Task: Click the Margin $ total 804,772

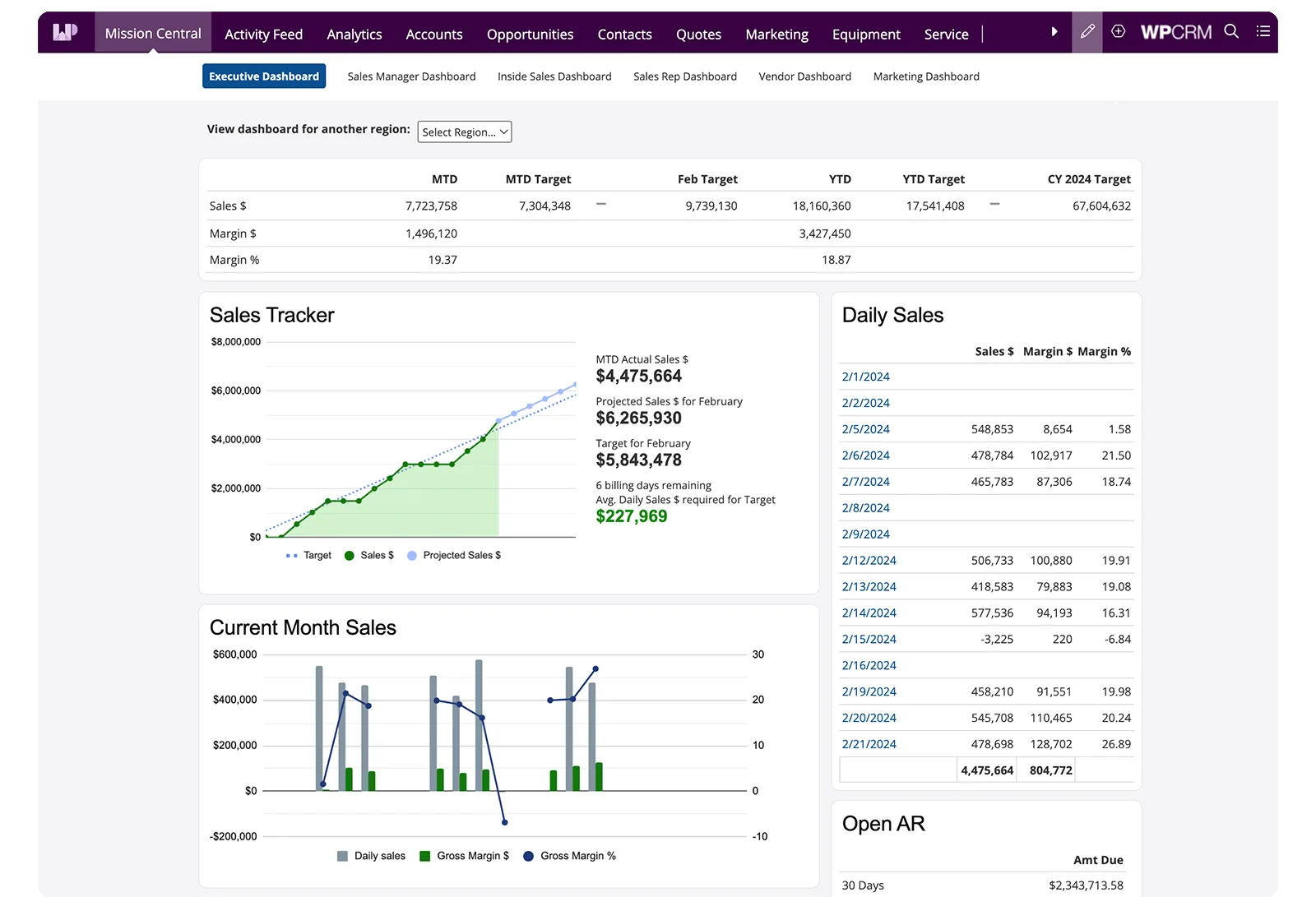Action: (x=1051, y=770)
